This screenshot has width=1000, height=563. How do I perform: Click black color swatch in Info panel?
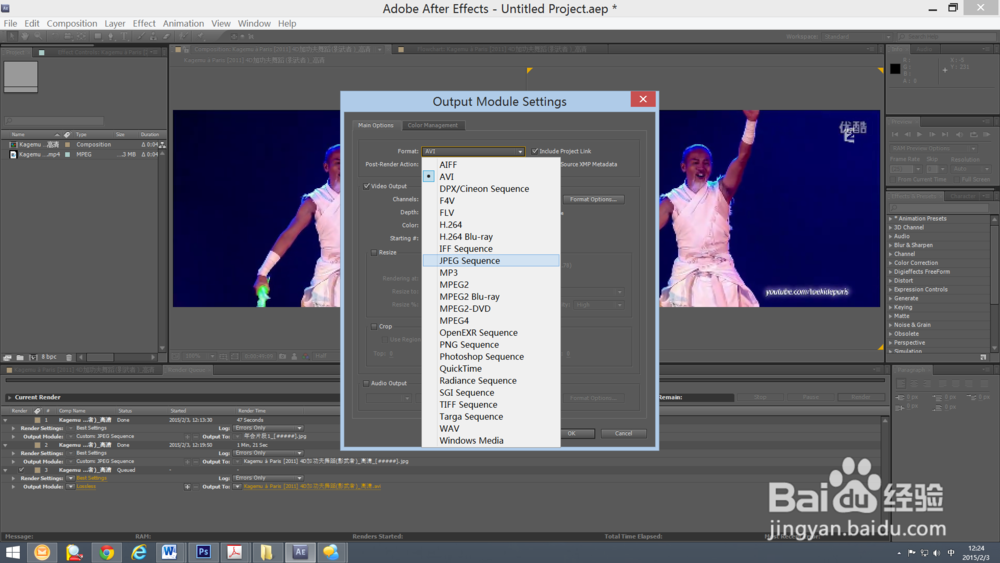895,69
